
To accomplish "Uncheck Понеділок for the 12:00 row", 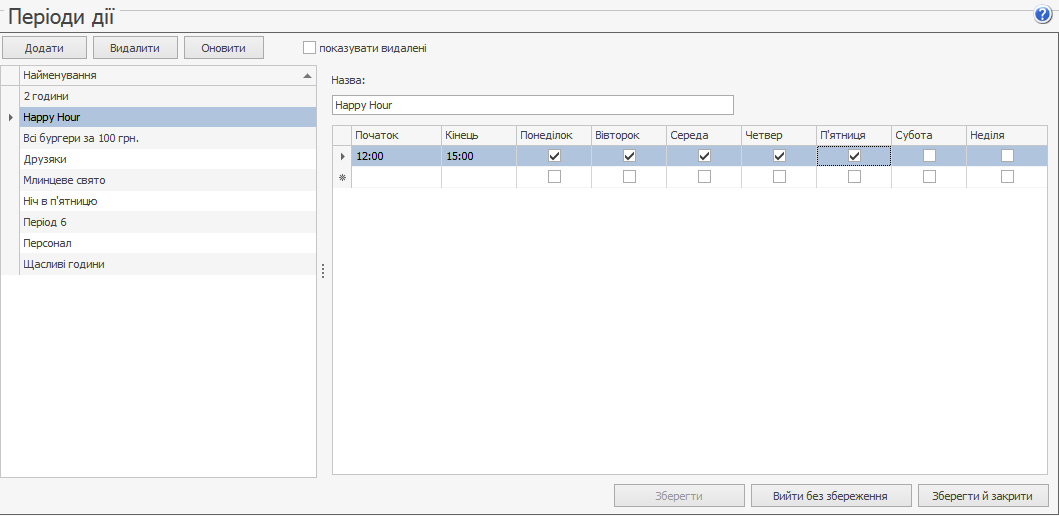I will 554,156.
